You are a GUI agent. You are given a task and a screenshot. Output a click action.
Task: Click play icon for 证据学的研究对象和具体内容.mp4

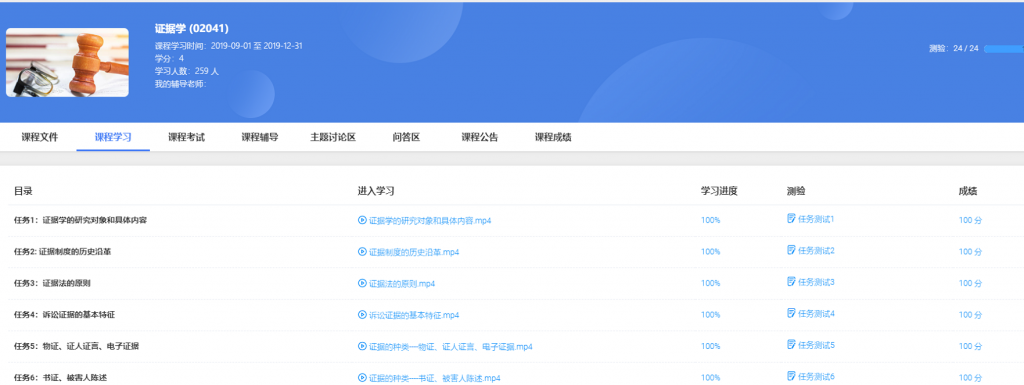pyautogui.click(x=362, y=221)
